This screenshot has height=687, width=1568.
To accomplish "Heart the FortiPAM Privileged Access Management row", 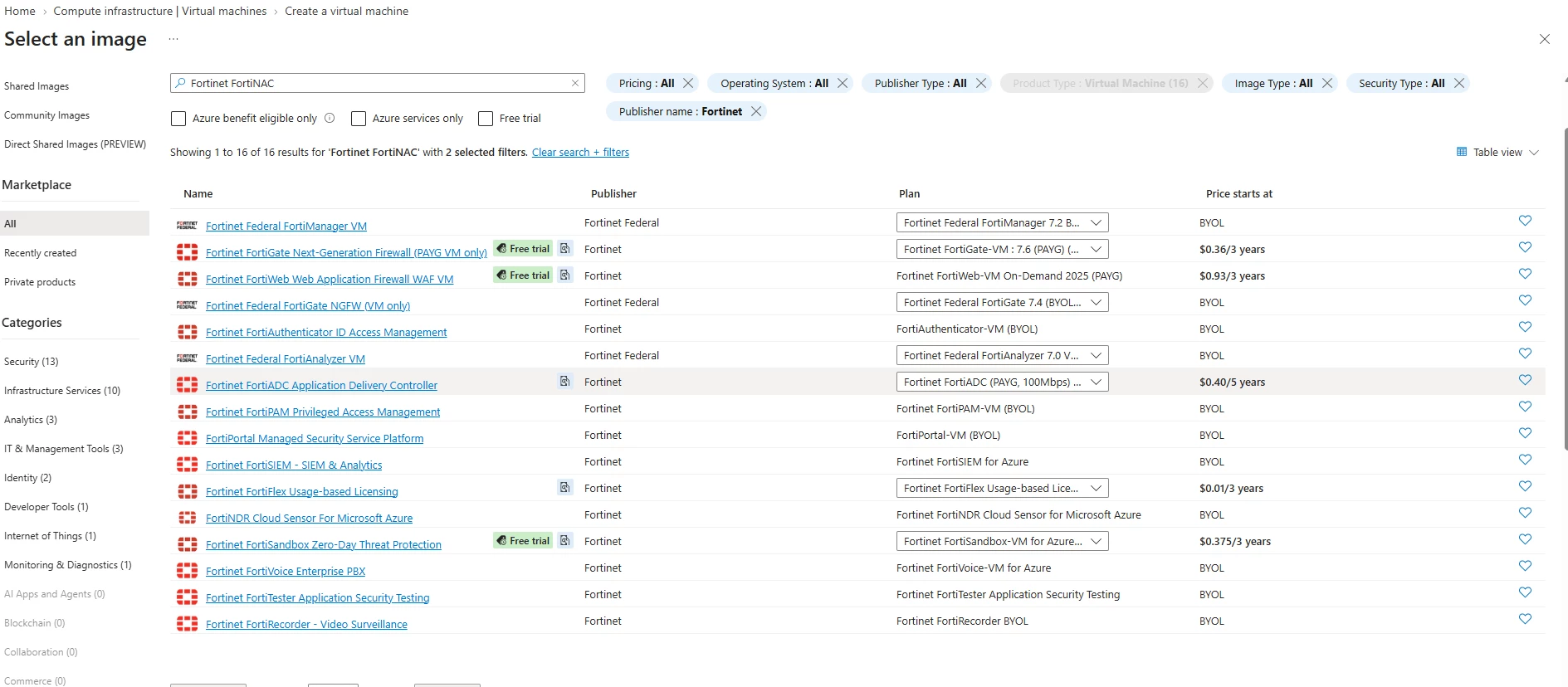I will 1525,407.
